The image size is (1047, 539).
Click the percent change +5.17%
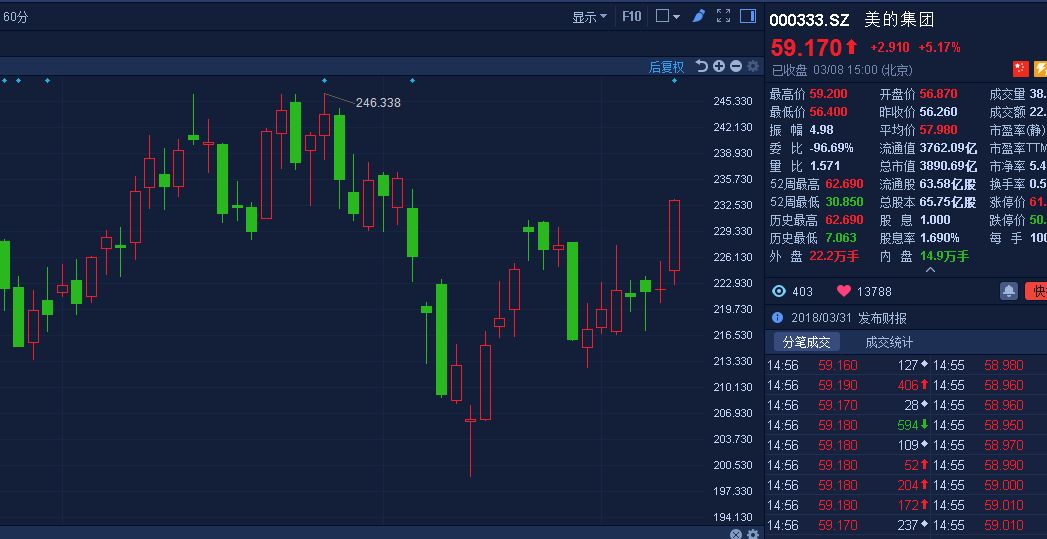939,47
